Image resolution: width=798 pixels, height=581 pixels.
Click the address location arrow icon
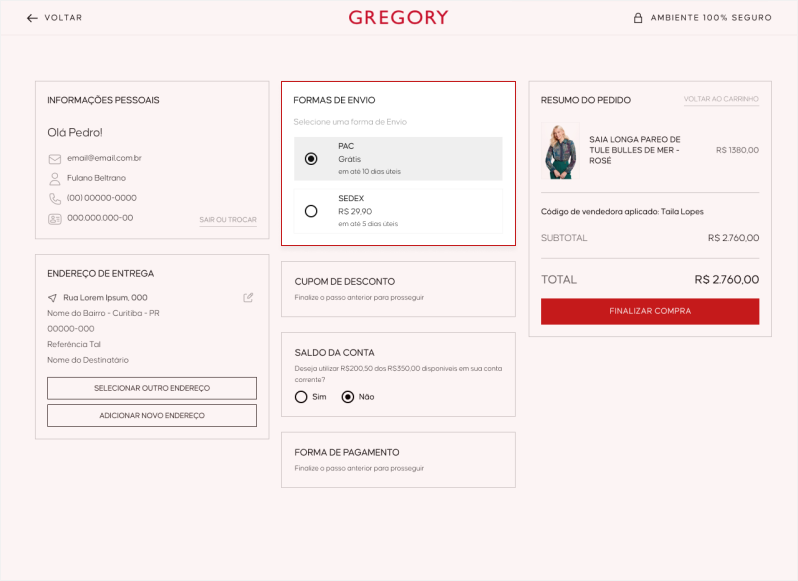(52, 298)
